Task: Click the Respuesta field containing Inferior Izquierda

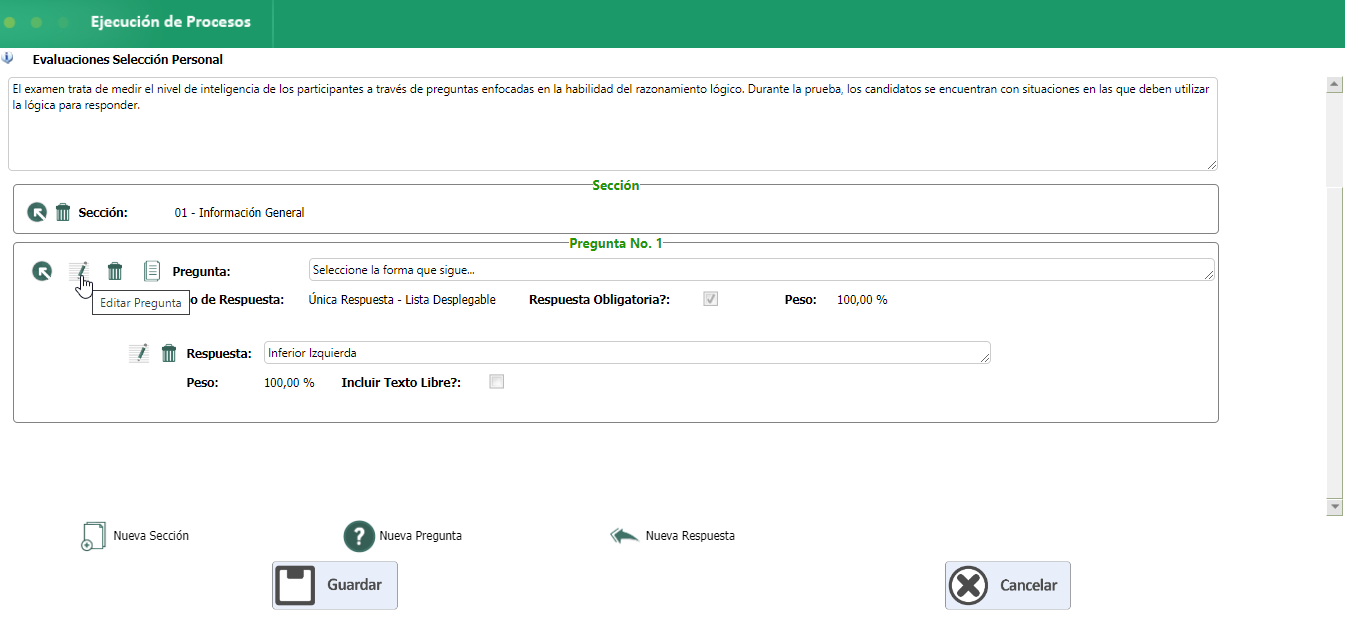Action: pyautogui.click(x=628, y=353)
